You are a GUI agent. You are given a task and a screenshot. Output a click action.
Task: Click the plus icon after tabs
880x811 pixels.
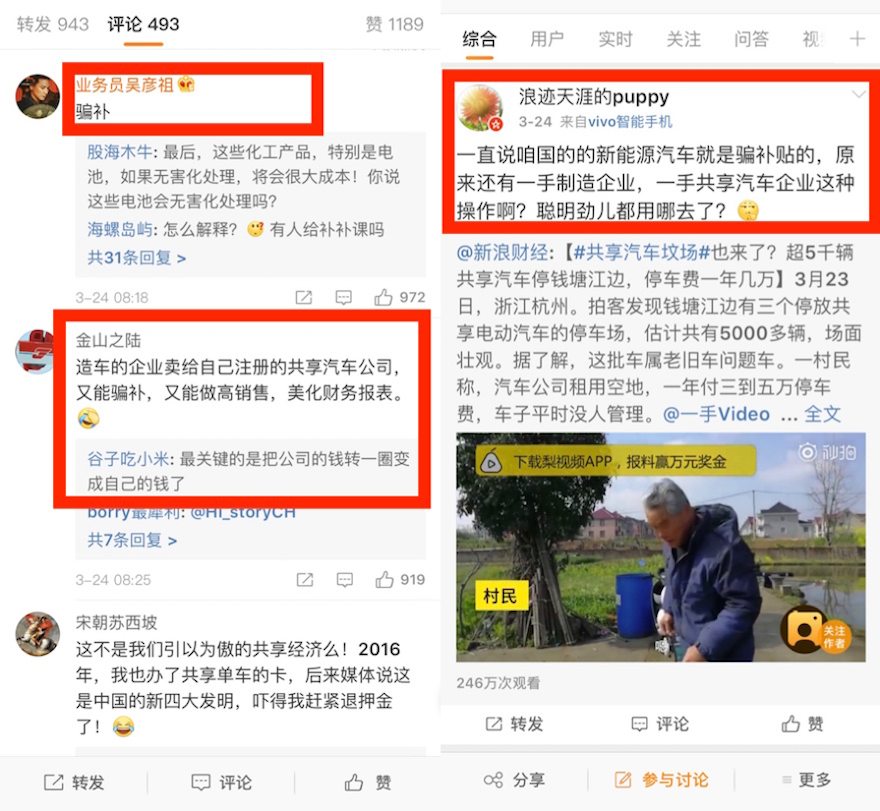coord(857,39)
